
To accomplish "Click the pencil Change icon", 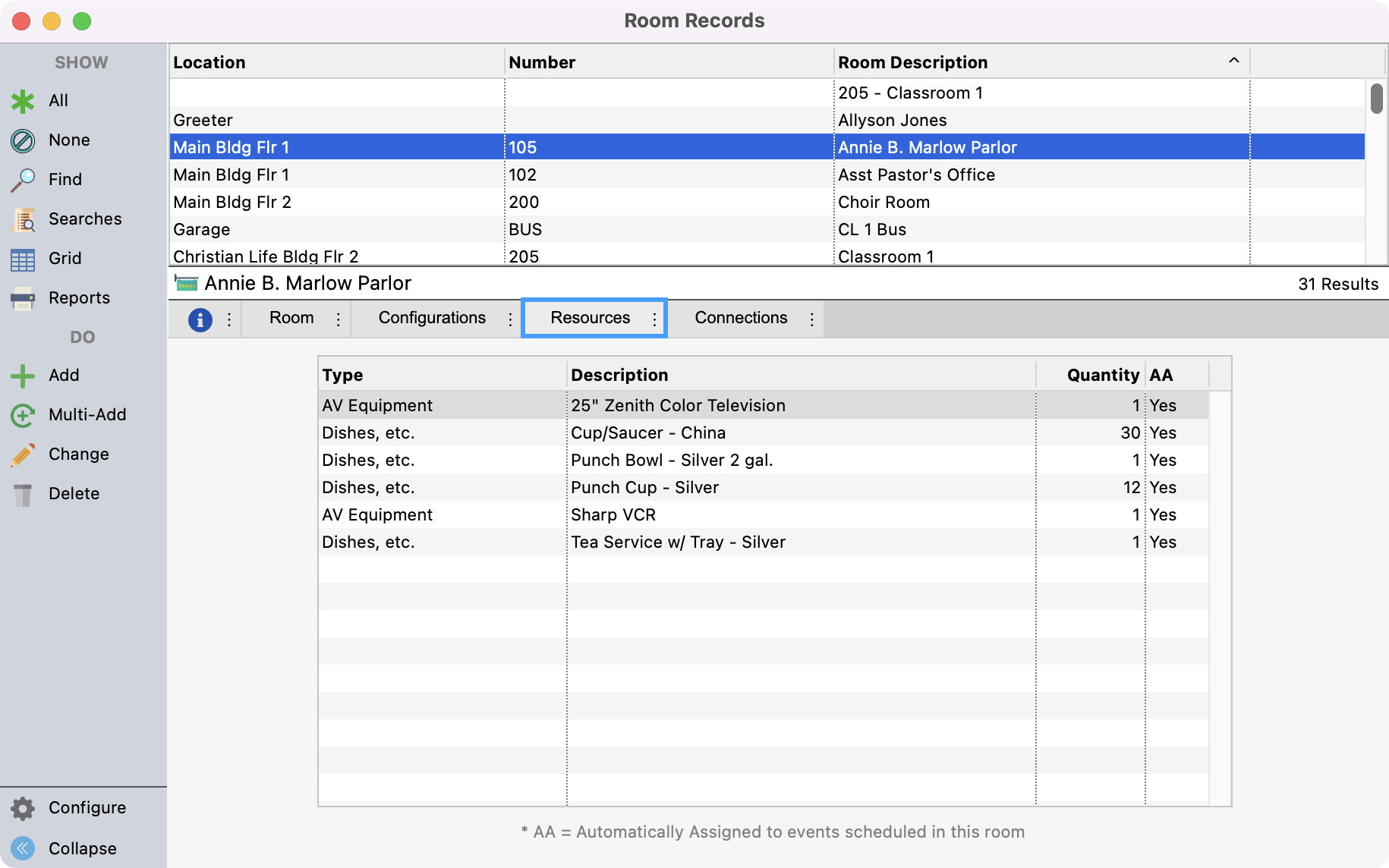I will pyautogui.click(x=23, y=454).
